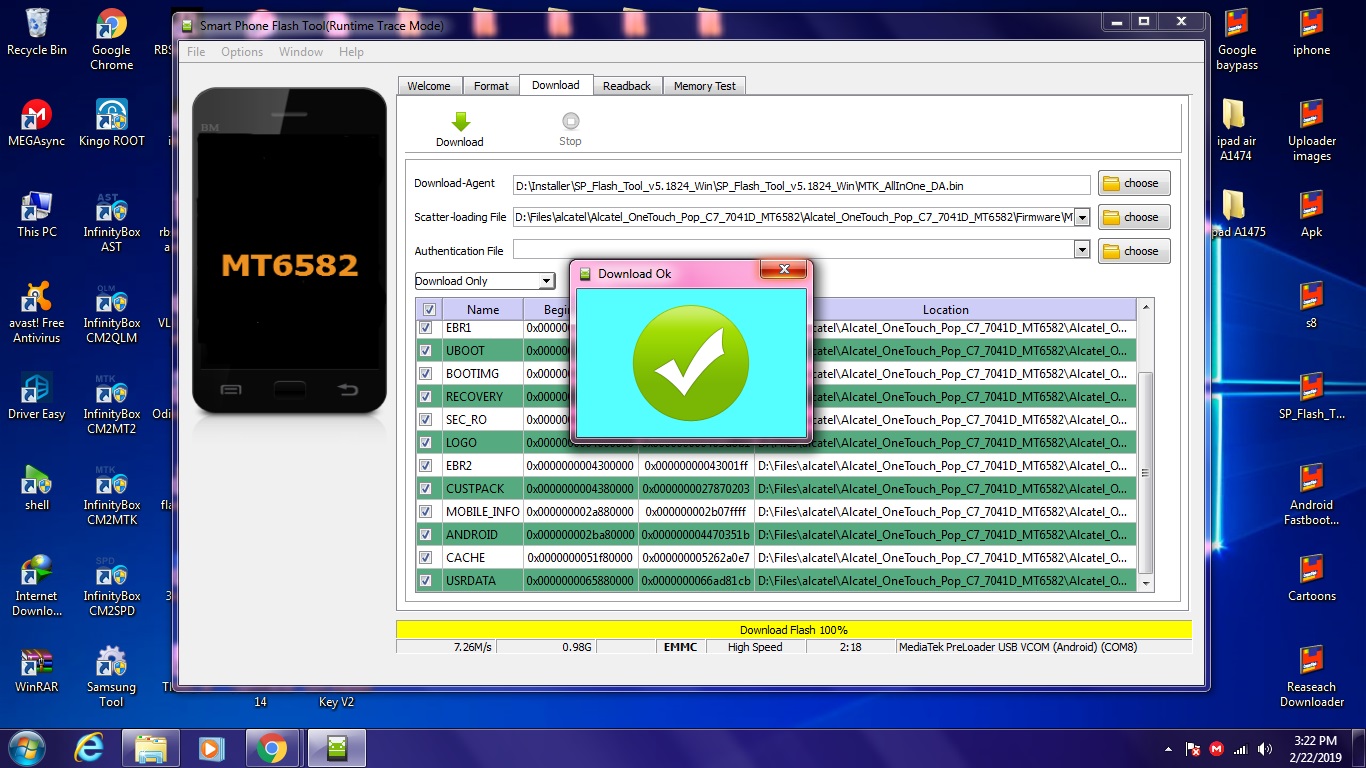Uncheck the UBOOT partition checkbox
Viewport: 1366px width, 768px height.
(x=426, y=351)
